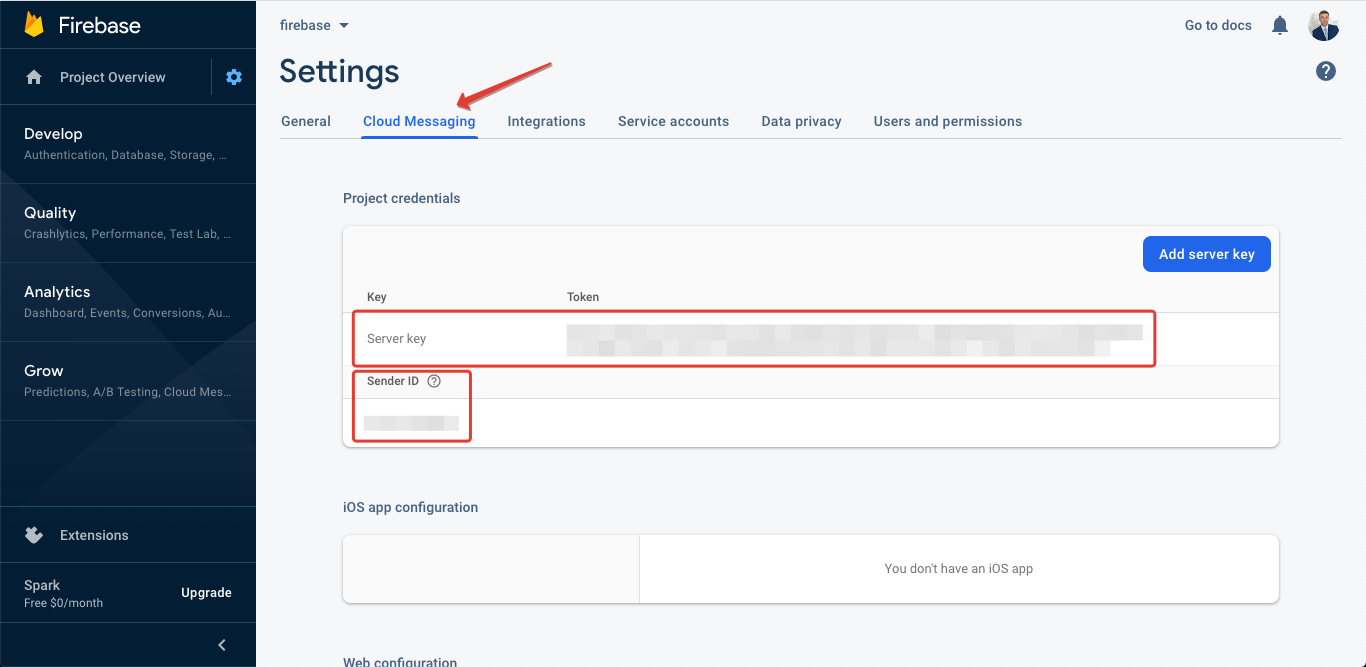This screenshot has height=667, width=1366.
Task: Click the help question mark icon
Action: pos(1326,71)
